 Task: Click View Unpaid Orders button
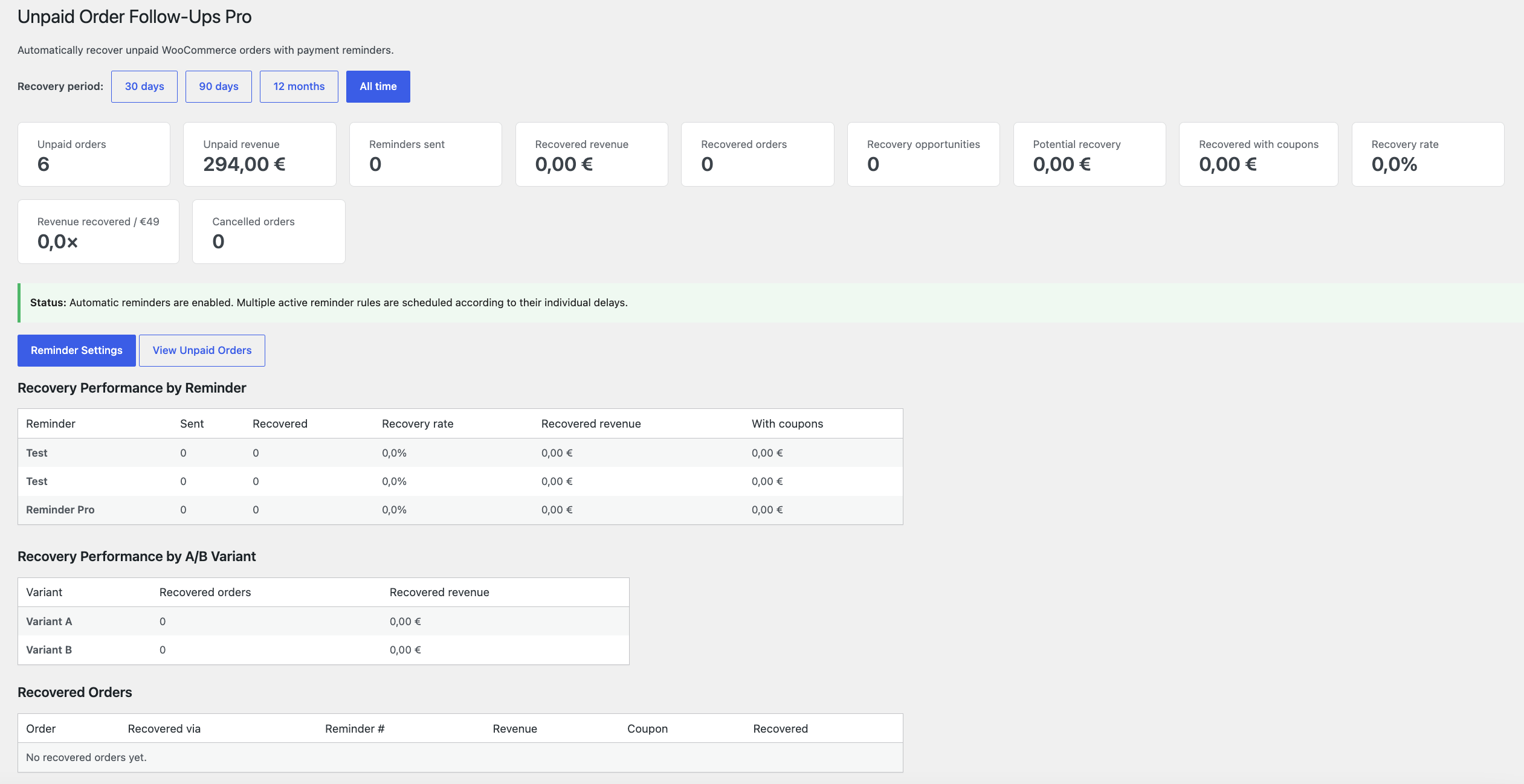202,350
